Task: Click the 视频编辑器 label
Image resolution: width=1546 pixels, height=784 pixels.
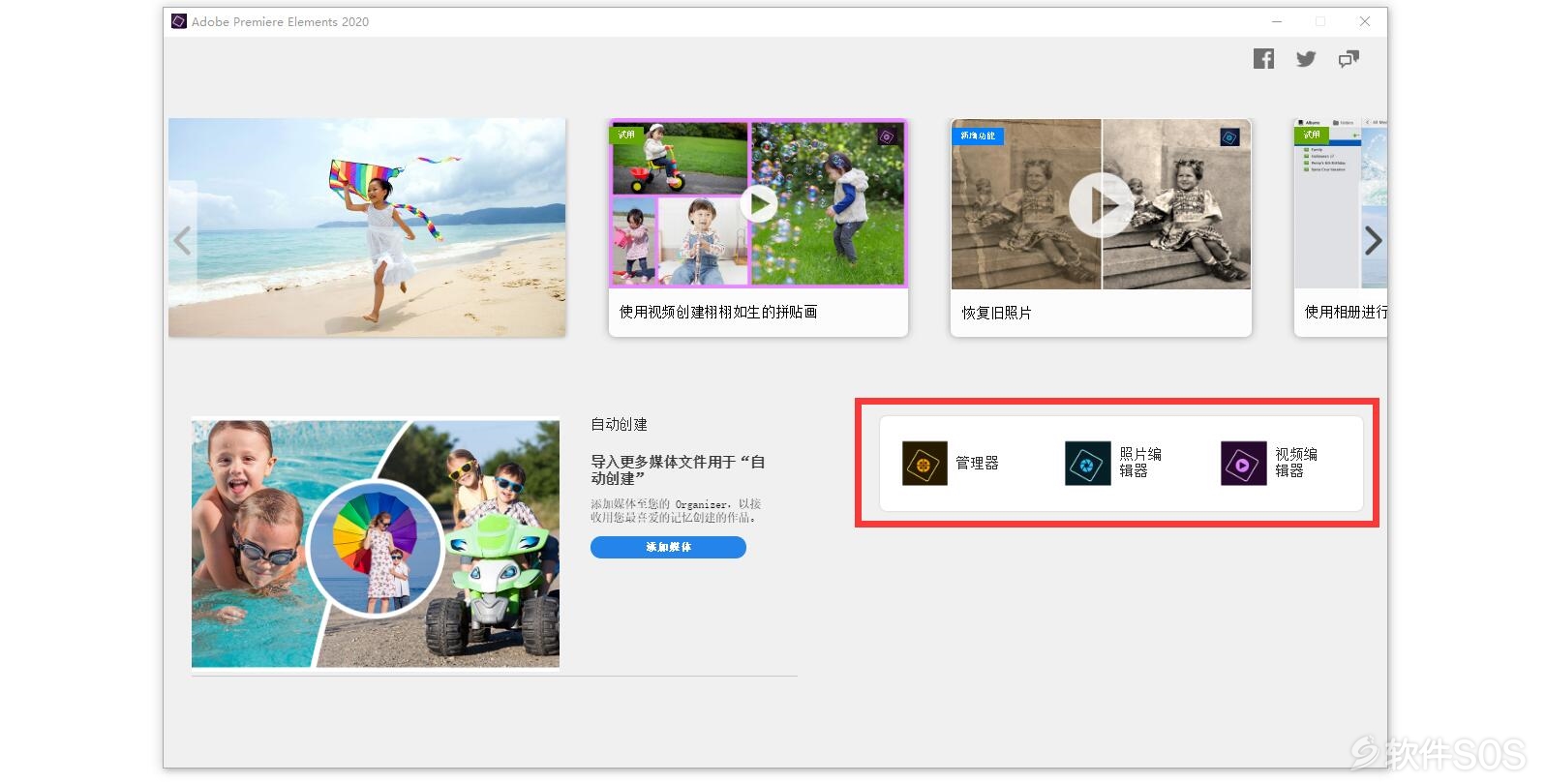Action: [x=1296, y=463]
